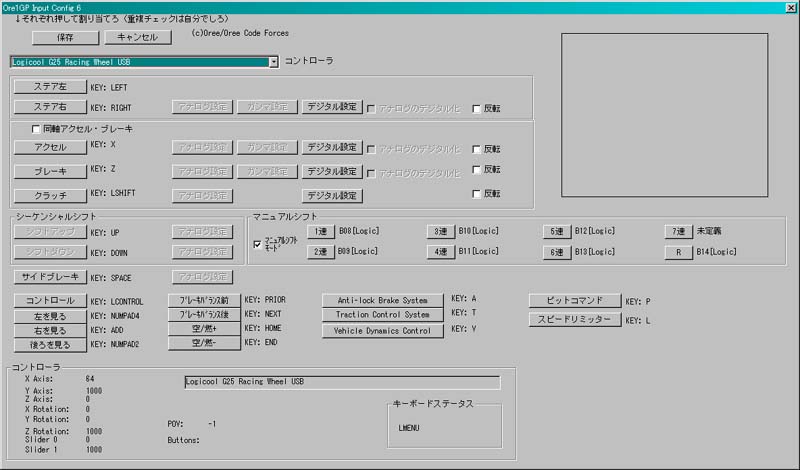Click the 保存 (save) button
The height and width of the screenshot is (470, 800).
[65, 37]
